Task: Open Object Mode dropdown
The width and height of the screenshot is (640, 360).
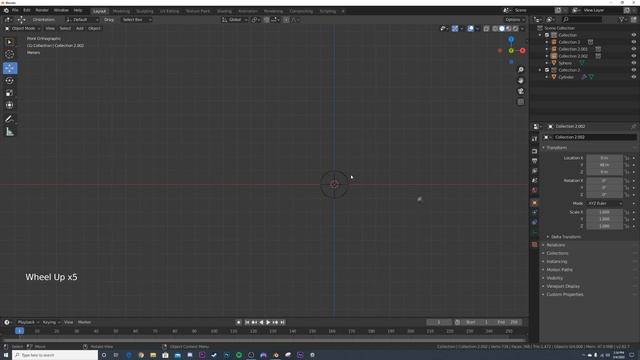Action: click(x=22, y=29)
